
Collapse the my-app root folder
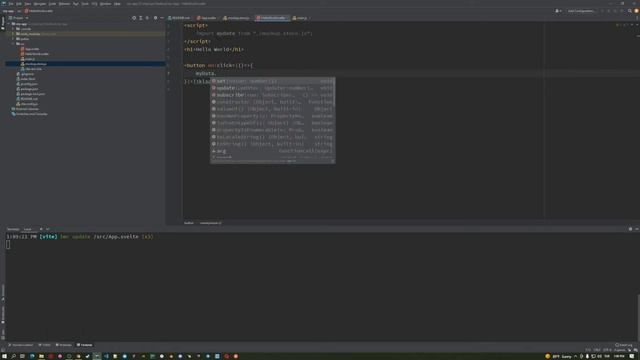click(x=9, y=24)
